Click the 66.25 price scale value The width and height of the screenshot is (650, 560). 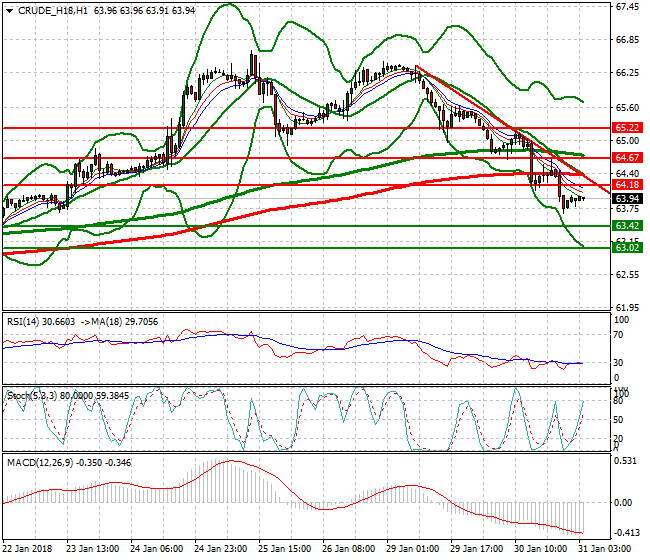click(627, 73)
